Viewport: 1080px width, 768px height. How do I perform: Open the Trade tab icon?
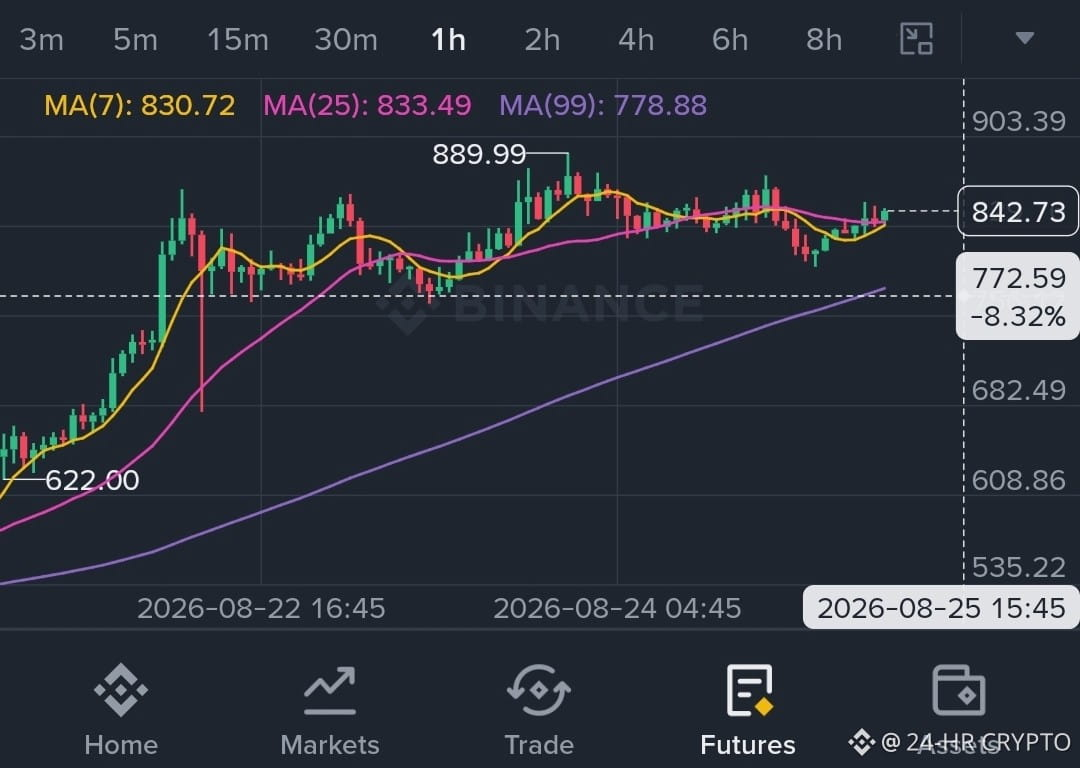pyautogui.click(x=539, y=689)
